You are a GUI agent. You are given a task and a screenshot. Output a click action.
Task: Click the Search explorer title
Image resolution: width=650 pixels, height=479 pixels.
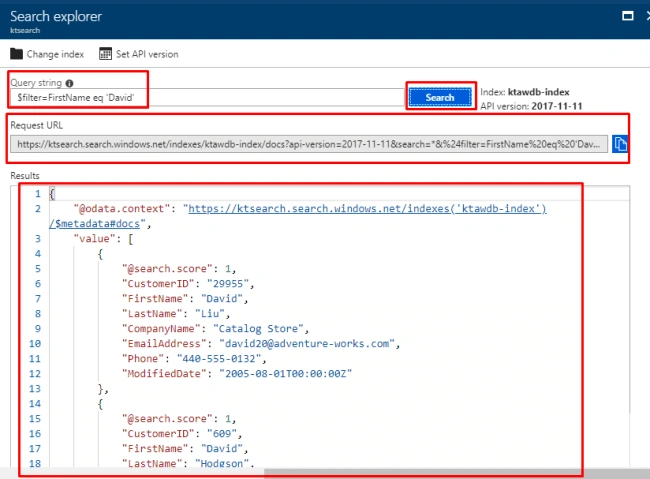pos(56,16)
